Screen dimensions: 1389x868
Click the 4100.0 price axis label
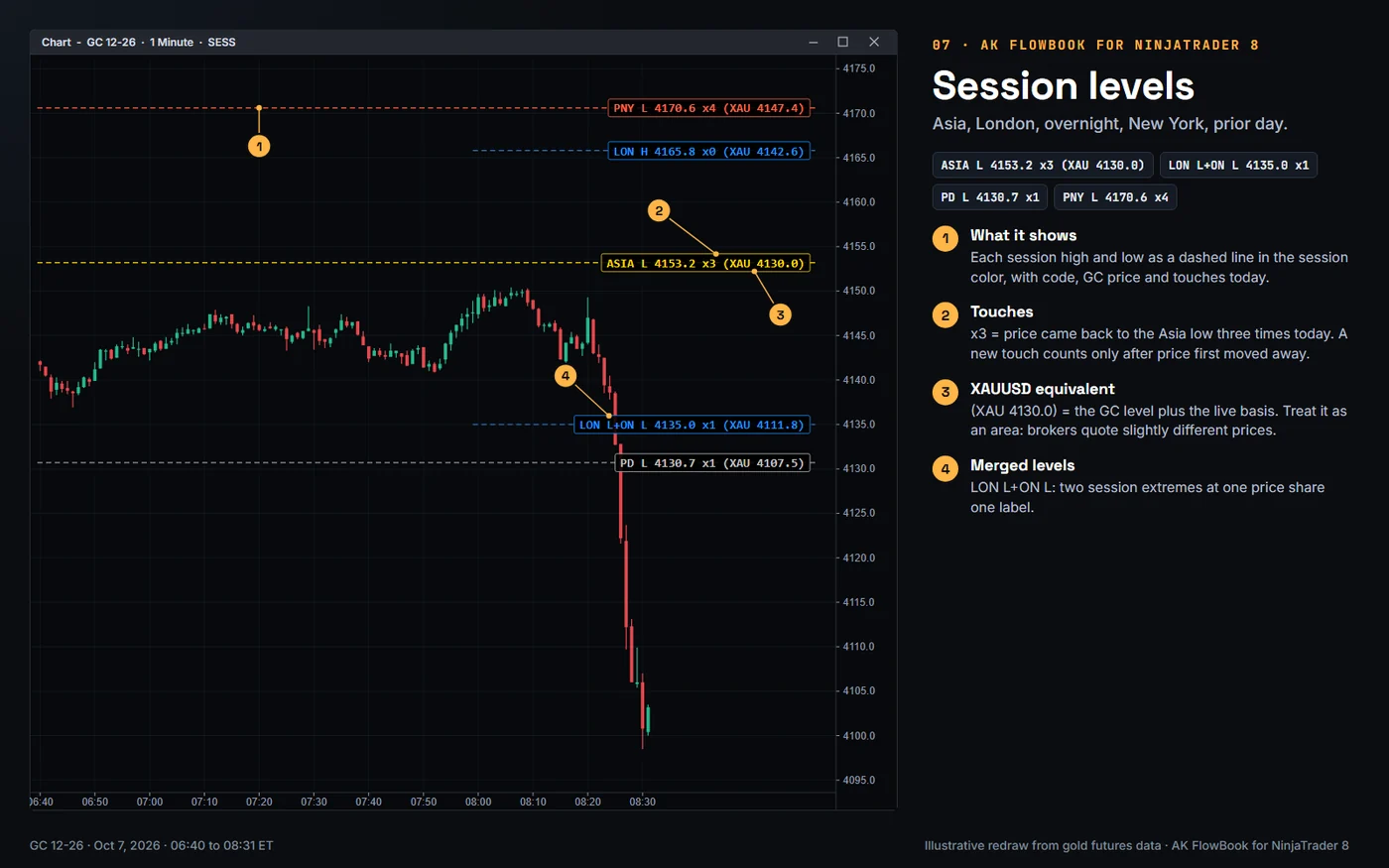pyautogui.click(x=859, y=736)
